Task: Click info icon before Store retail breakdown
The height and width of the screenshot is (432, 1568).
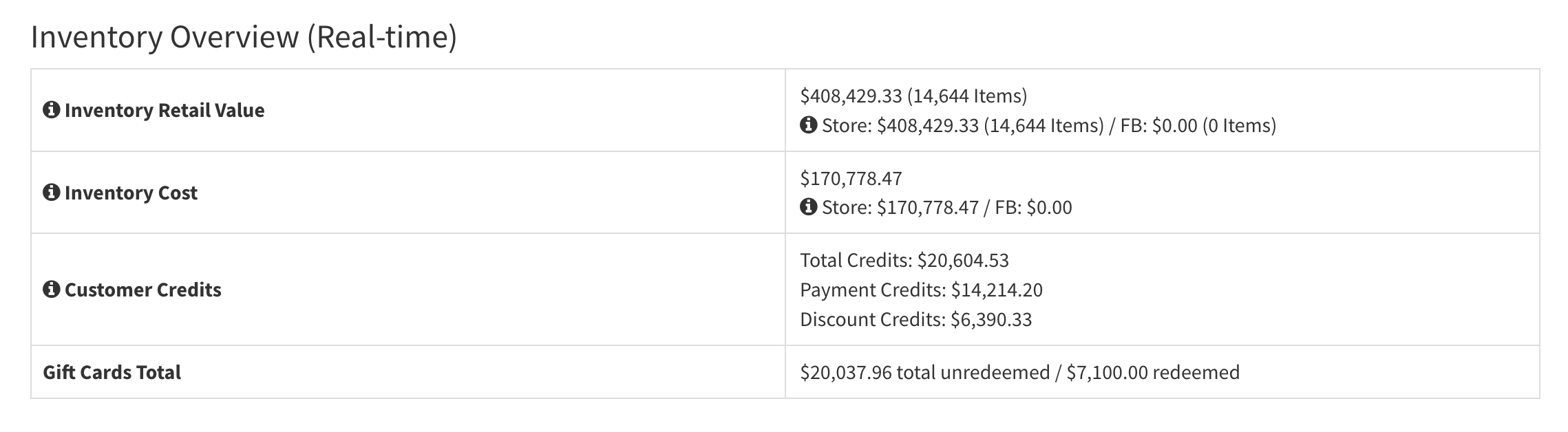Action: pos(808,125)
